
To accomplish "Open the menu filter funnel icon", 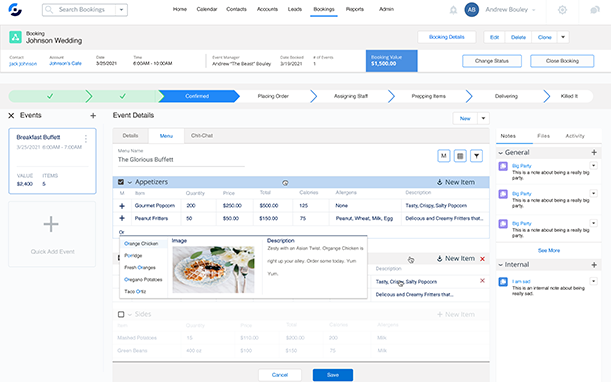I will coord(477,156).
